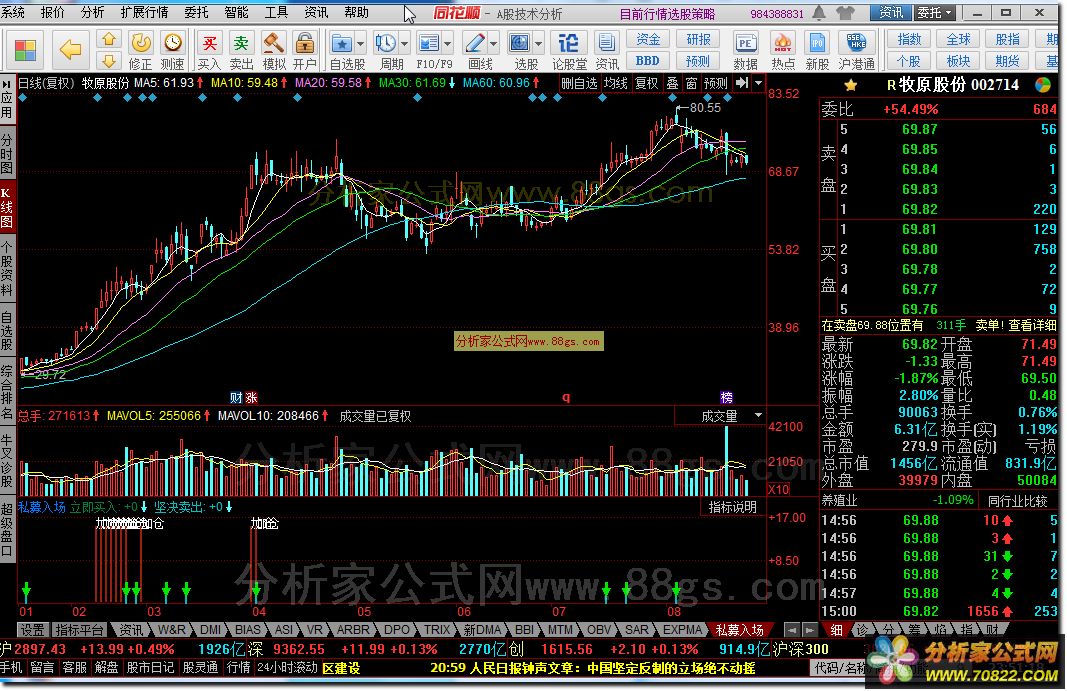Open the 扩展行情 menu

(x=144, y=12)
